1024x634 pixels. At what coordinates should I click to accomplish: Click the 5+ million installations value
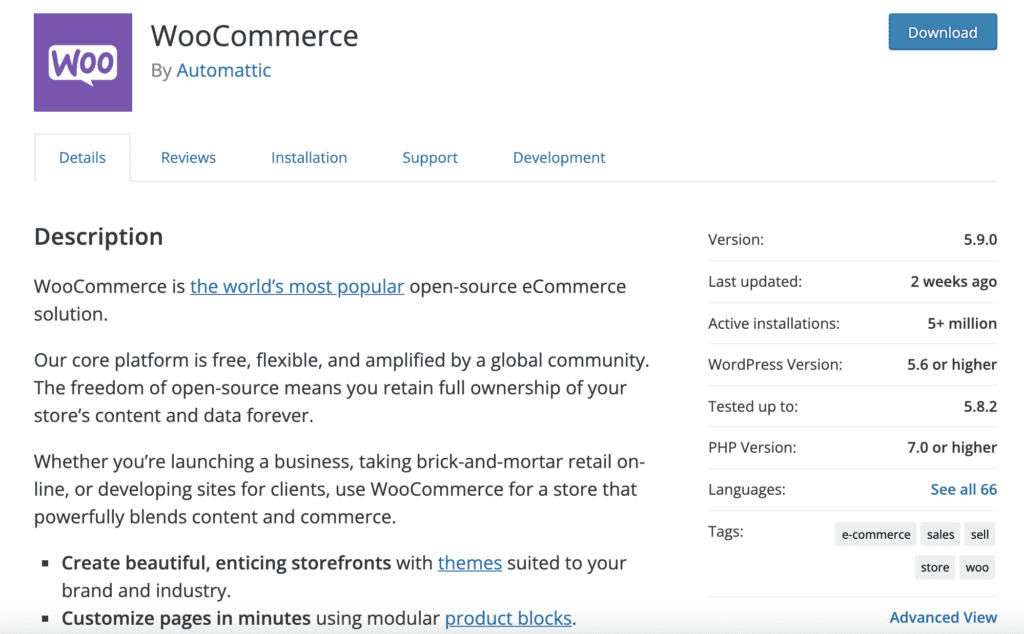coord(962,323)
